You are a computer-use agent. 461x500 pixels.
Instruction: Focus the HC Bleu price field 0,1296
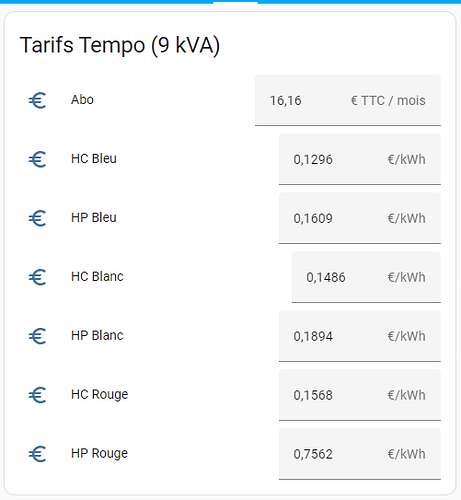coord(360,159)
